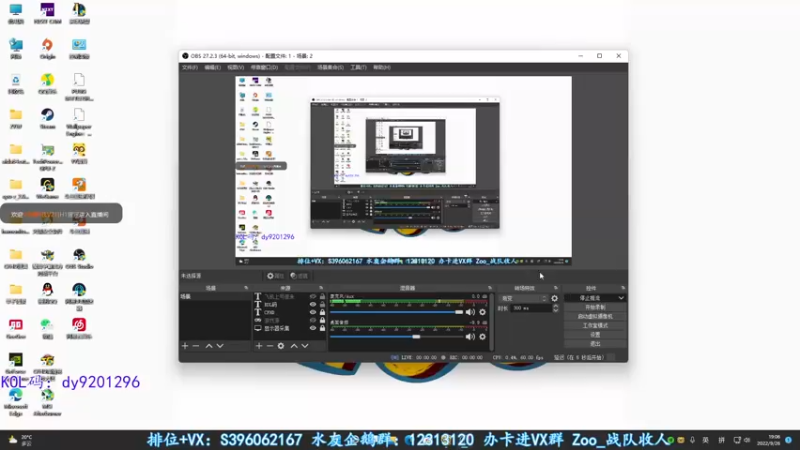Click the Exit button in controls
The height and width of the screenshot is (450, 800).
pyautogui.click(x=595, y=344)
